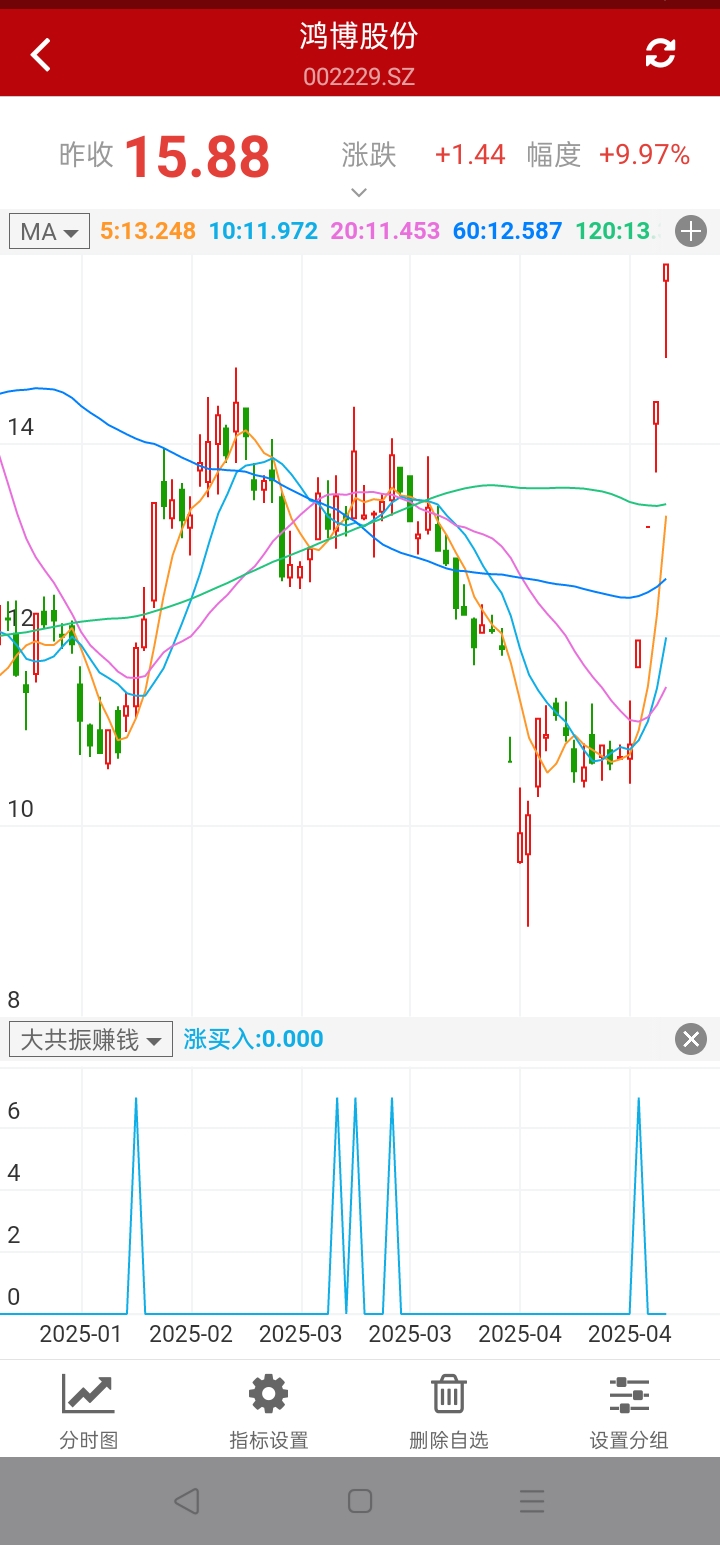Tap the 涨跌 label
This screenshot has width=720, height=1545.
pyautogui.click(x=369, y=155)
